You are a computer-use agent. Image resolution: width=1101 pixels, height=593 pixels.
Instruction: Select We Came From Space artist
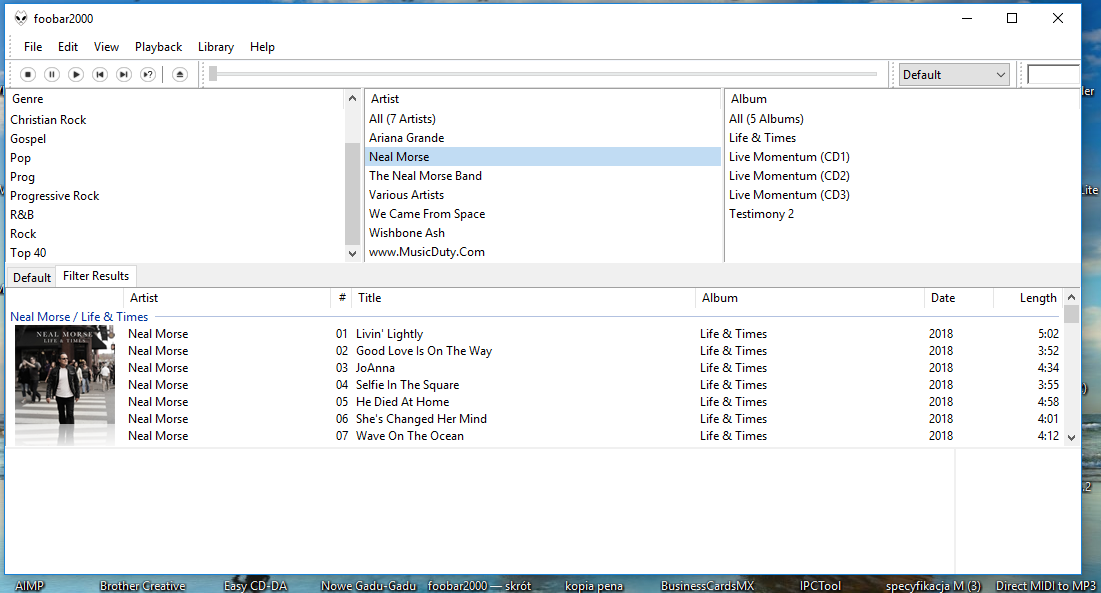click(x=543, y=214)
